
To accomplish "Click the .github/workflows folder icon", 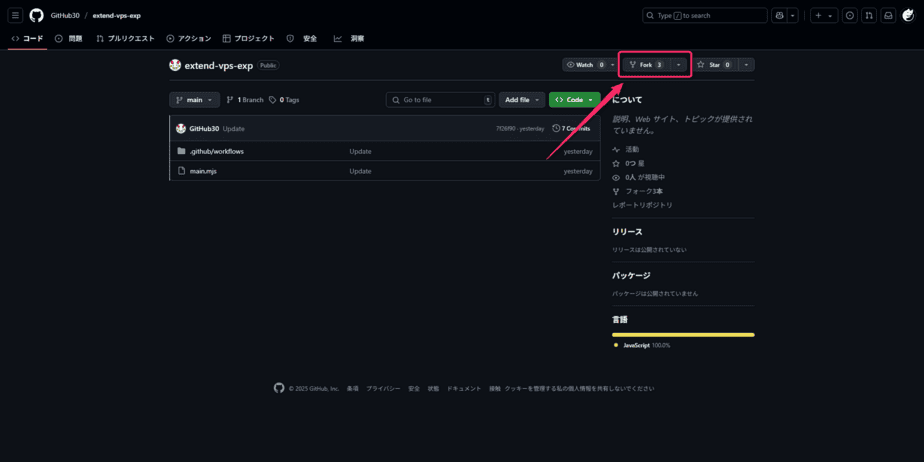I will tap(182, 151).
